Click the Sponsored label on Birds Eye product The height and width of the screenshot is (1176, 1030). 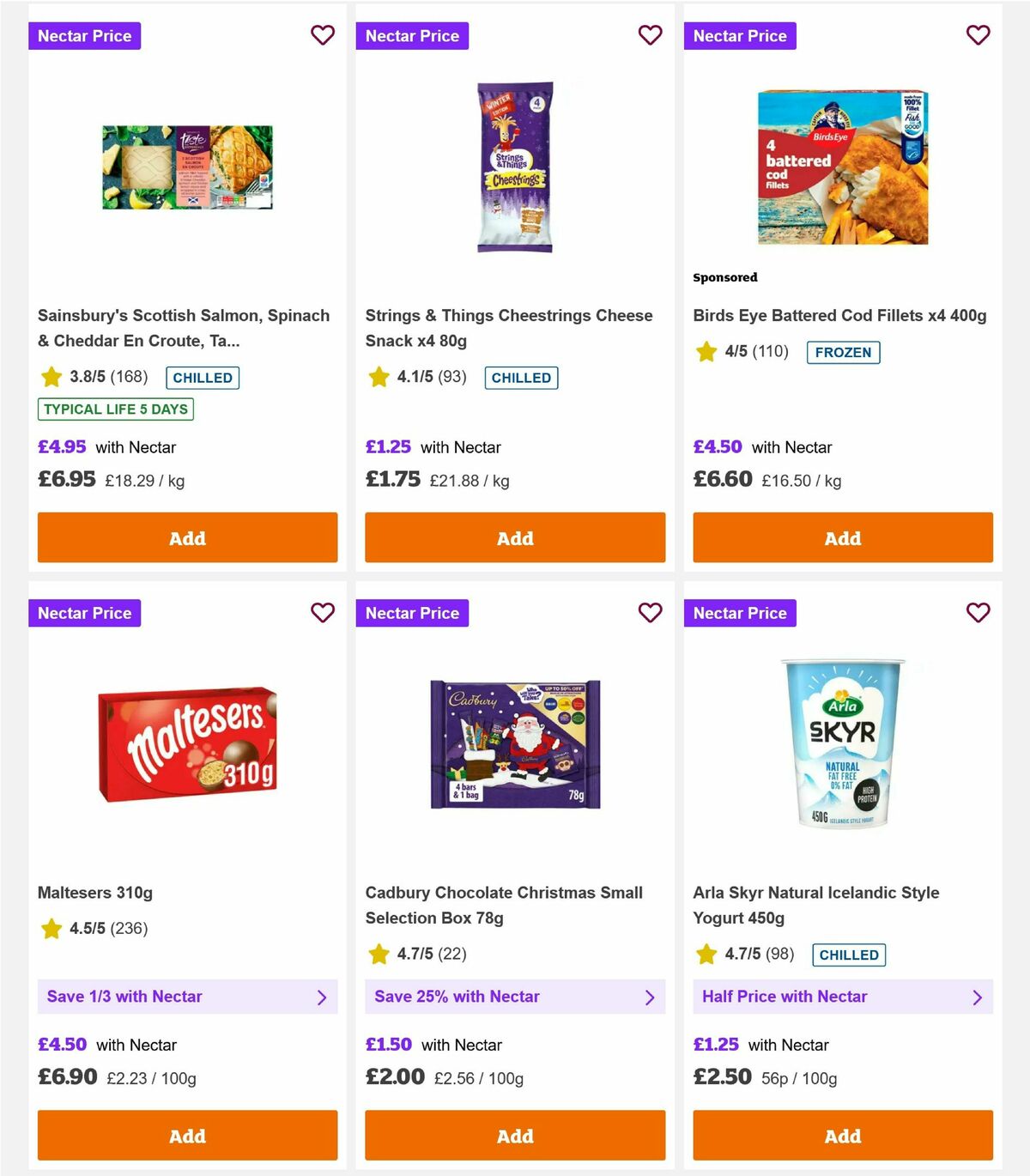(x=725, y=277)
